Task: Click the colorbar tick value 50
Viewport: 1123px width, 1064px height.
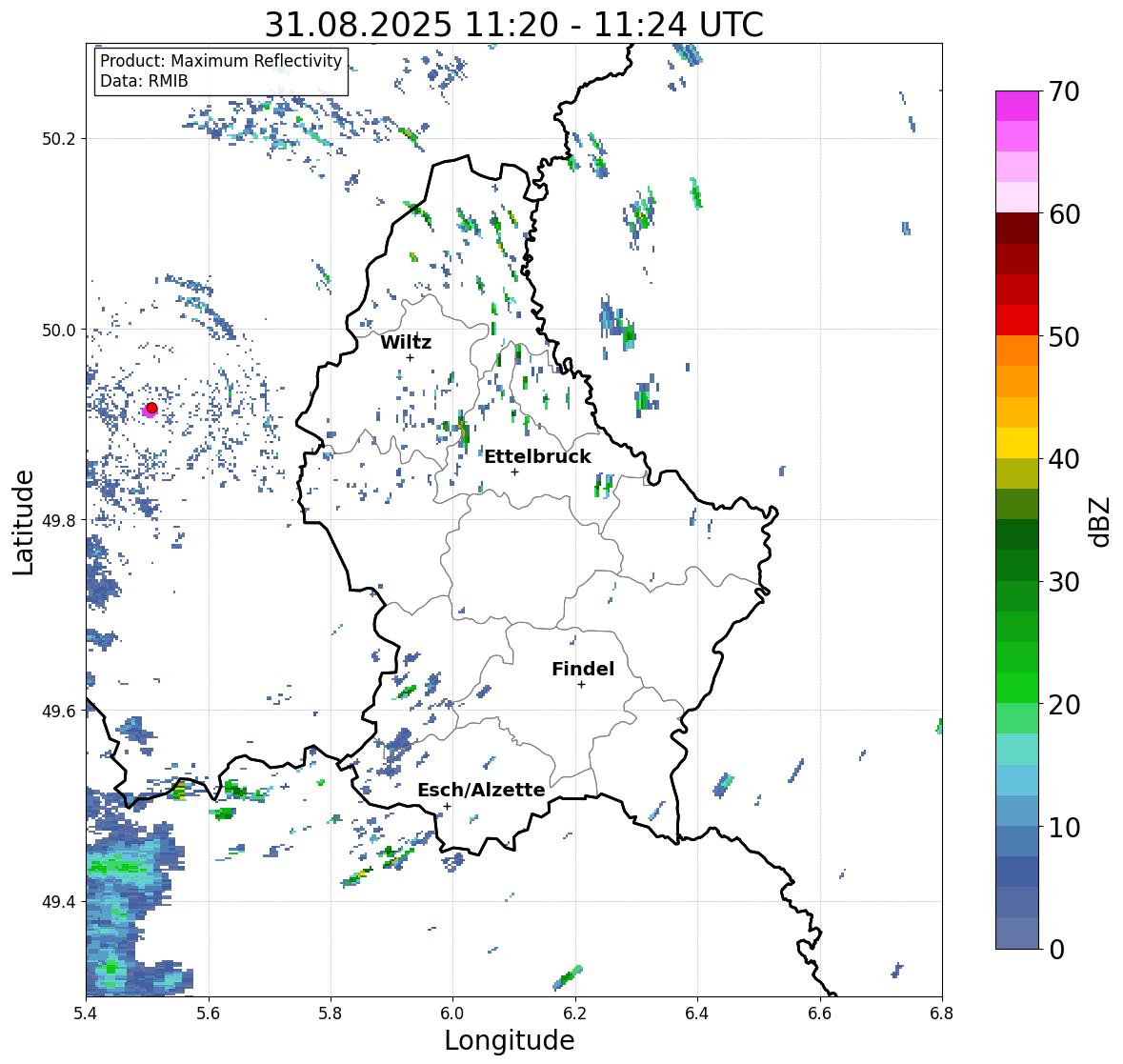Action: tap(1064, 336)
